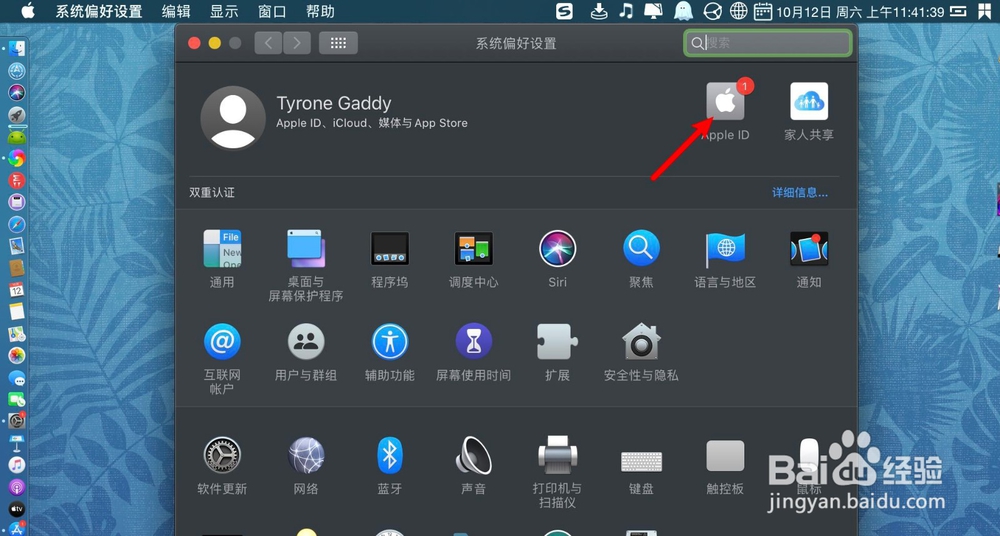Go forward with the right arrow button
The image size is (1000, 536).
click(x=297, y=43)
